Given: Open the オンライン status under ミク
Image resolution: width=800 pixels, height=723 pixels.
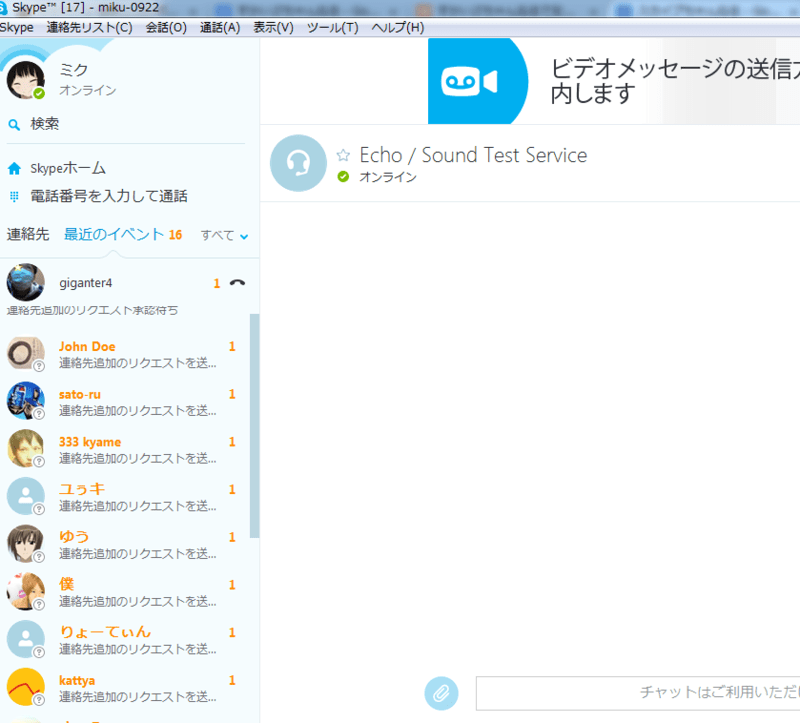Looking at the screenshot, I should tap(87, 91).
